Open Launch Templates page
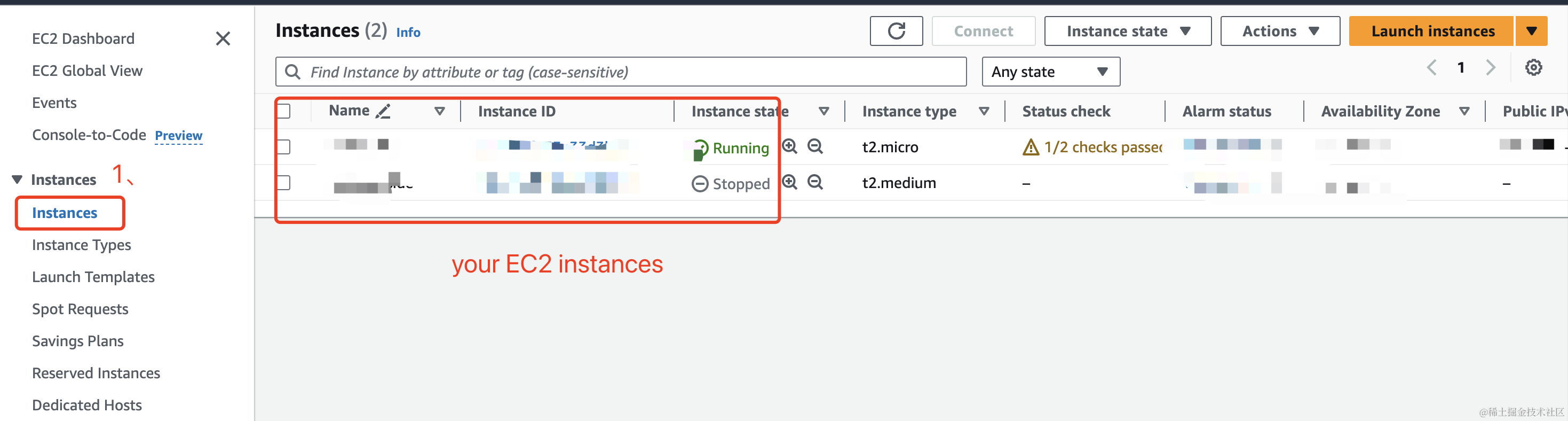The image size is (1568, 421). (93, 277)
